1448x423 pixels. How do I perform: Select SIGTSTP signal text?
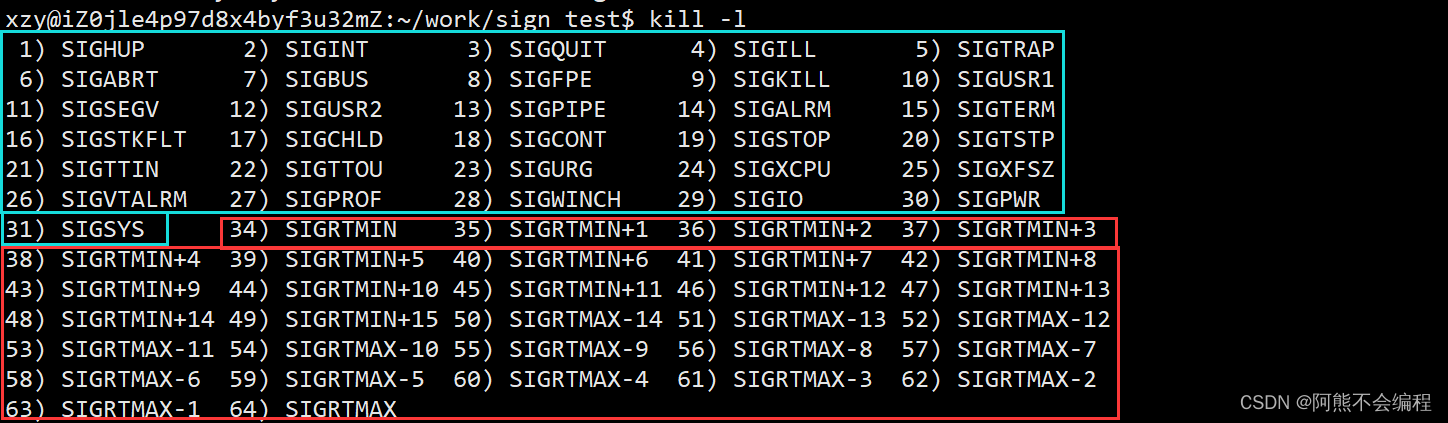tap(1006, 139)
